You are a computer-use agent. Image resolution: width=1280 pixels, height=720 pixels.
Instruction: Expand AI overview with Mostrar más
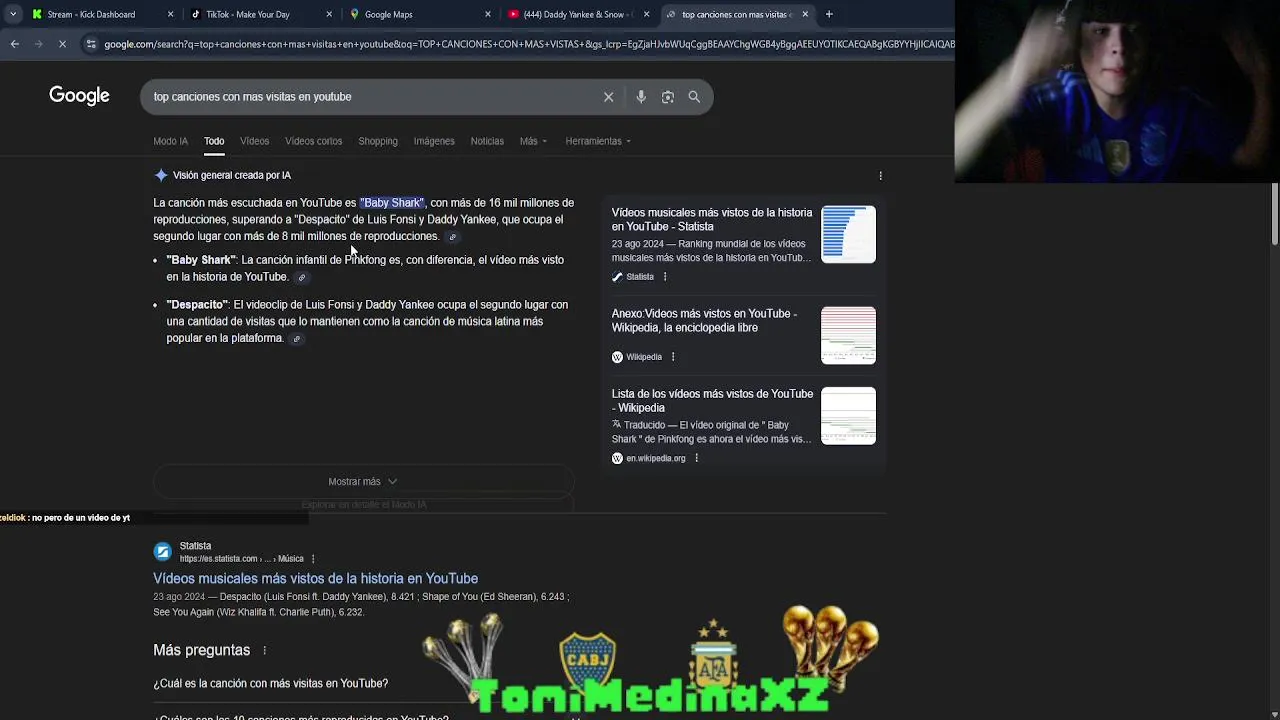click(x=363, y=482)
